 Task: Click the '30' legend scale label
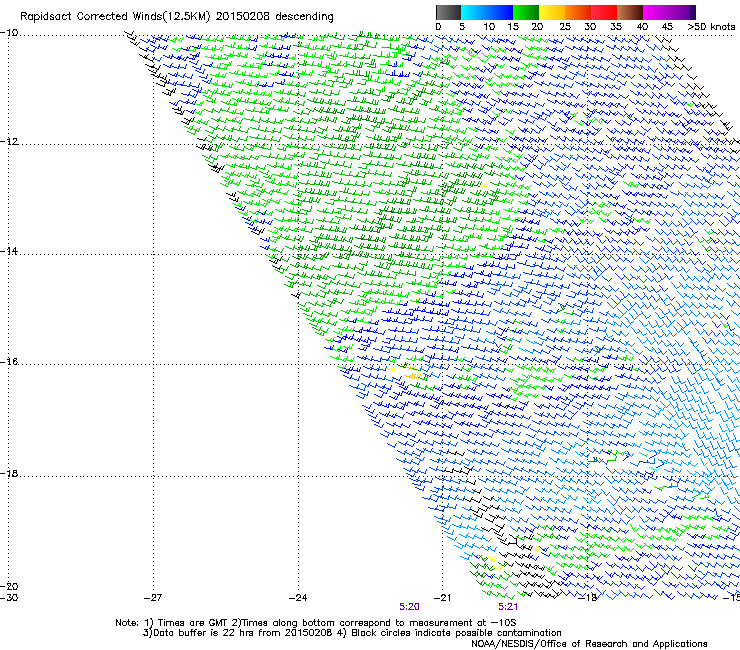[590, 27]
